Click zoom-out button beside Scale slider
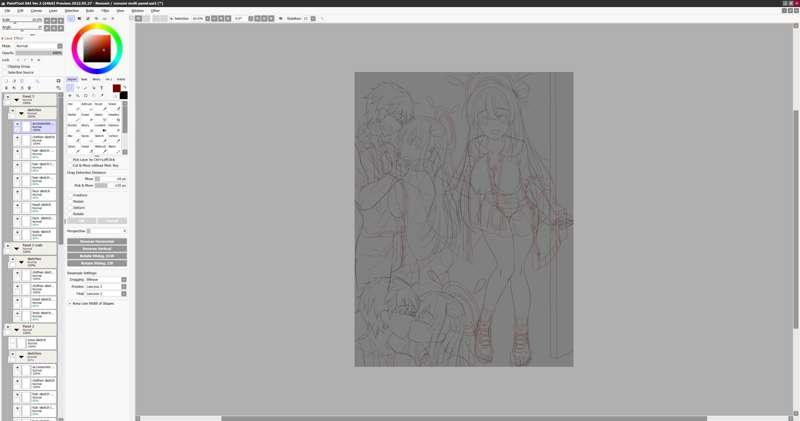800x421 pixels. click(x=47, y=21)
